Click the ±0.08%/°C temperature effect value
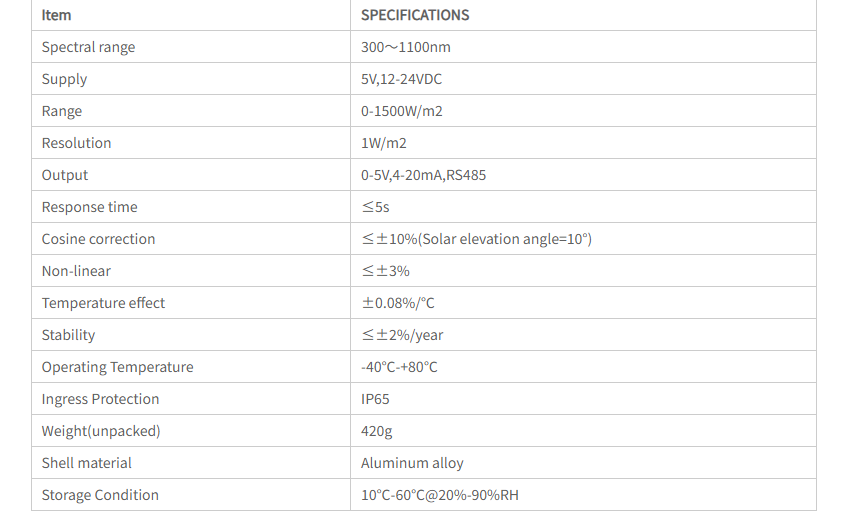The width and height of the screenshot is (858, 511). (x=398, y=303)
